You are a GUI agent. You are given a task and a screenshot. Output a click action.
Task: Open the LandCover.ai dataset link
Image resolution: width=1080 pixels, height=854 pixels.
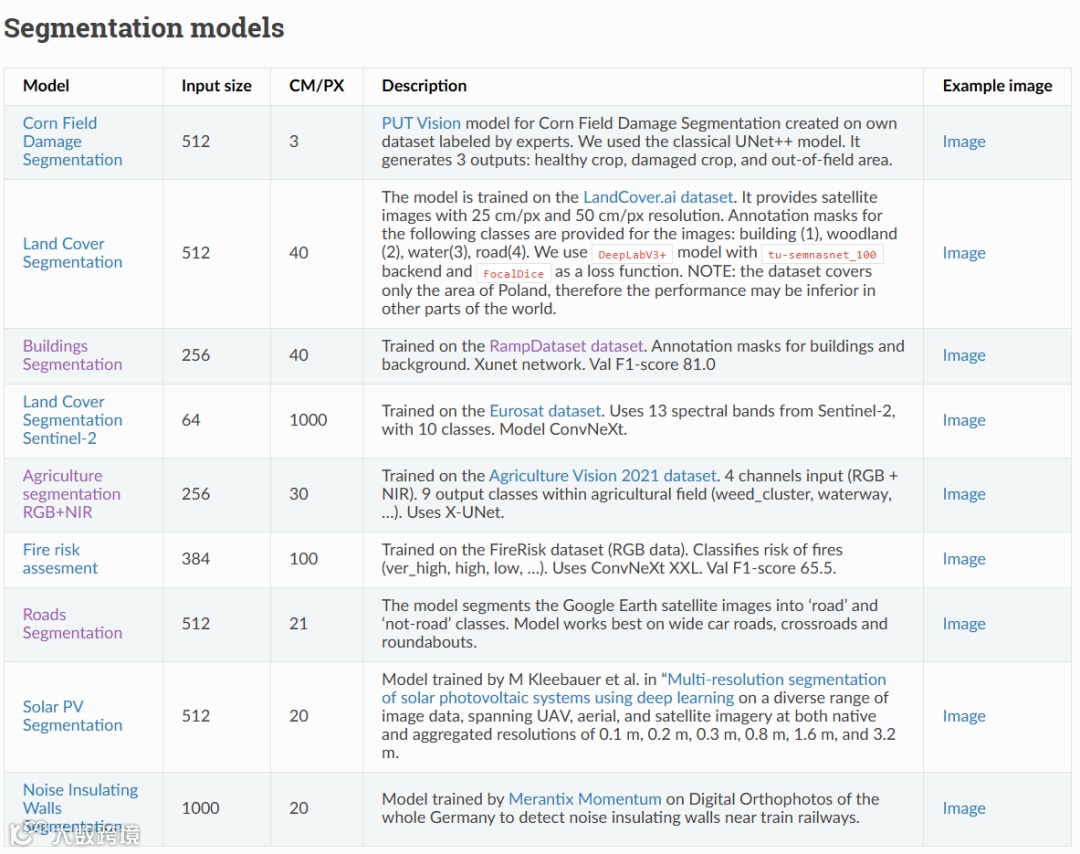coord(659,197)
